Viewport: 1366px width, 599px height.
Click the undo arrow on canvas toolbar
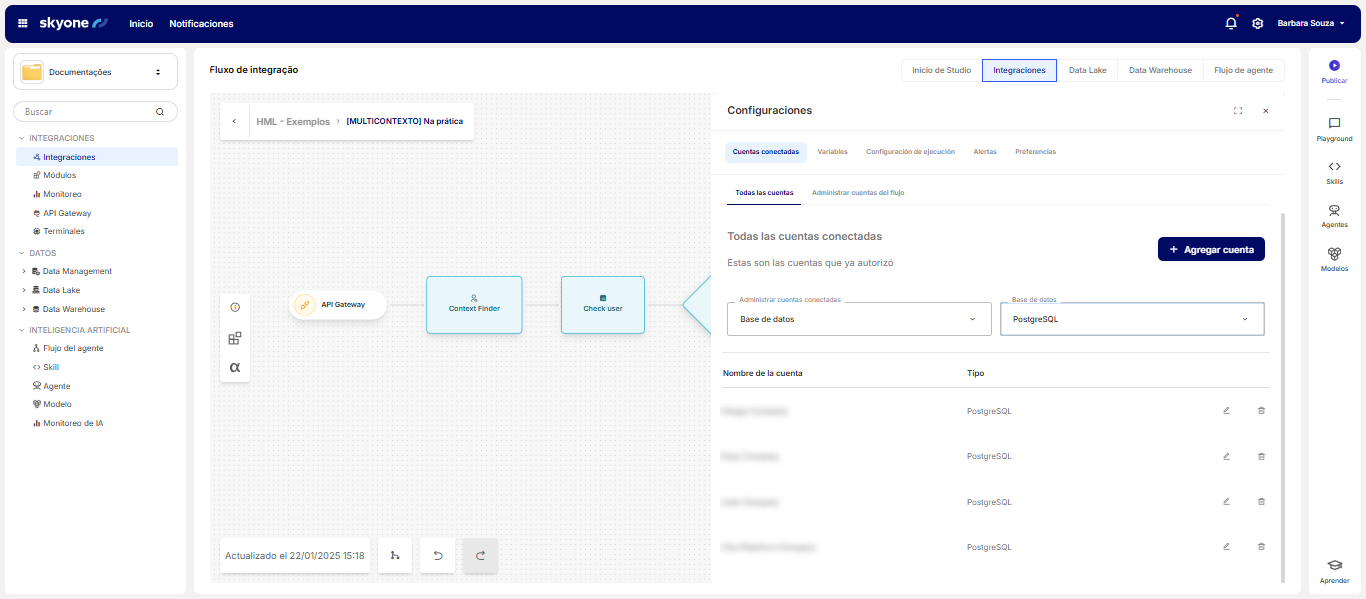pos(438,556)
